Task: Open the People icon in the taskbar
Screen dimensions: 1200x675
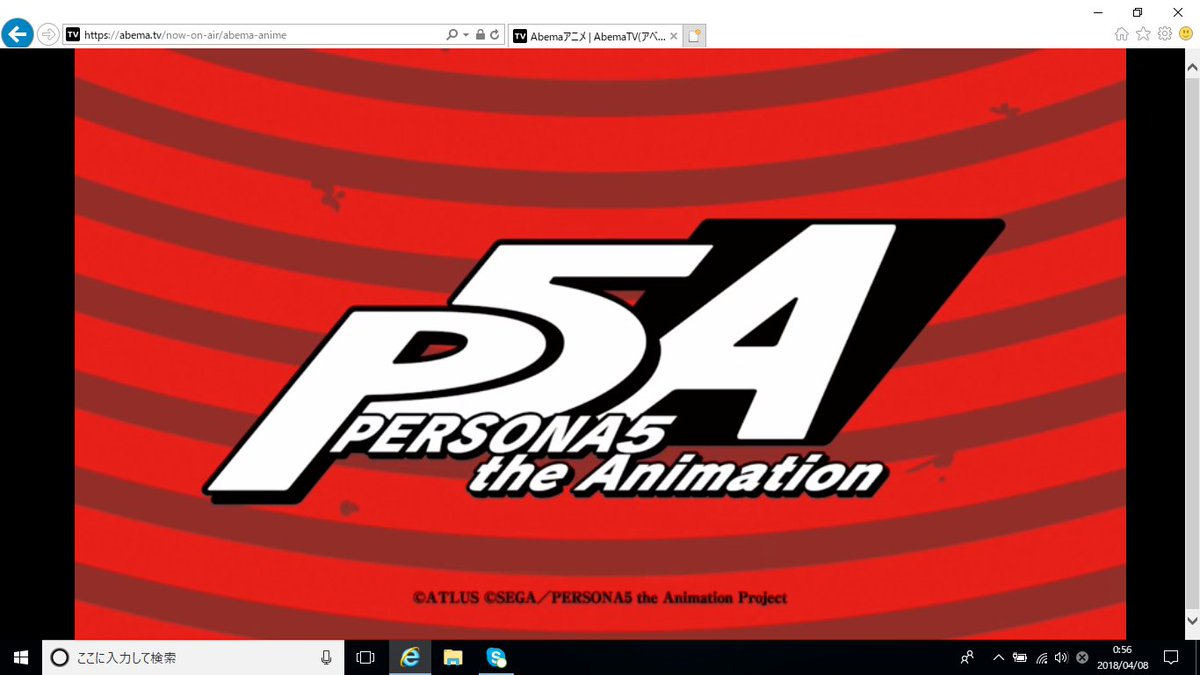Action: click(x=967, y=657)
